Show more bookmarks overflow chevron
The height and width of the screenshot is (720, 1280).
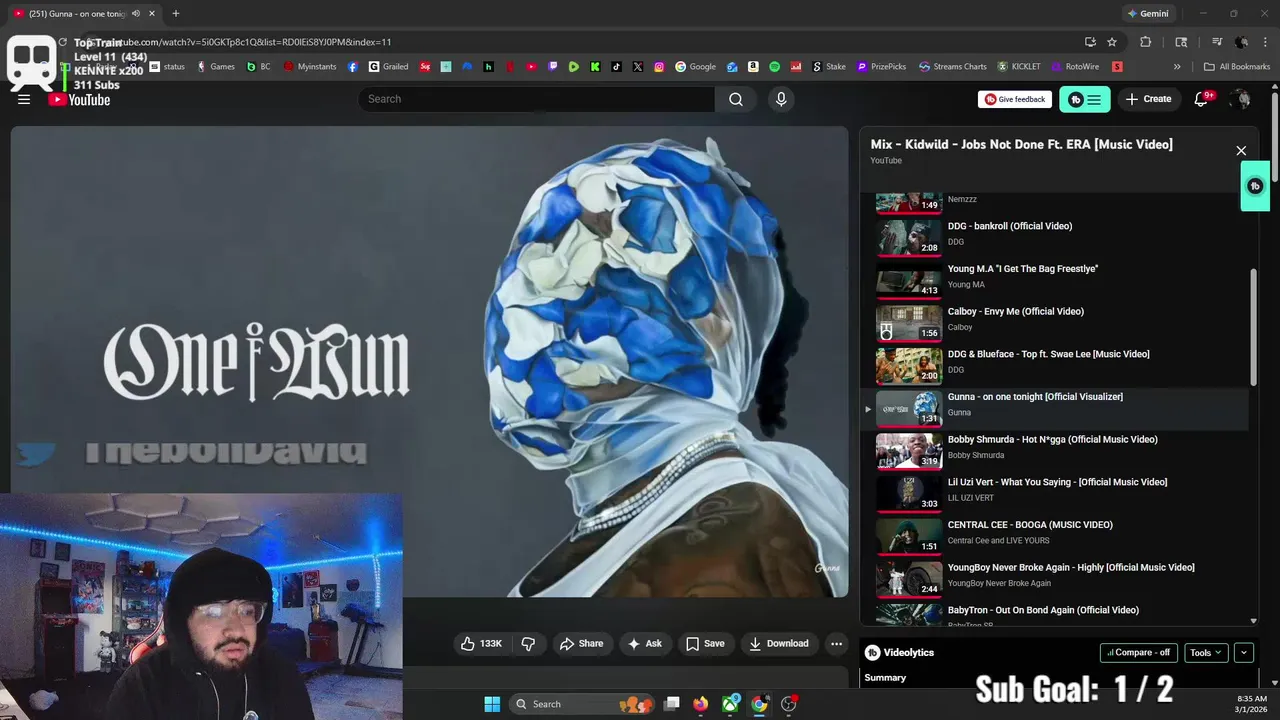point(1177,67)
